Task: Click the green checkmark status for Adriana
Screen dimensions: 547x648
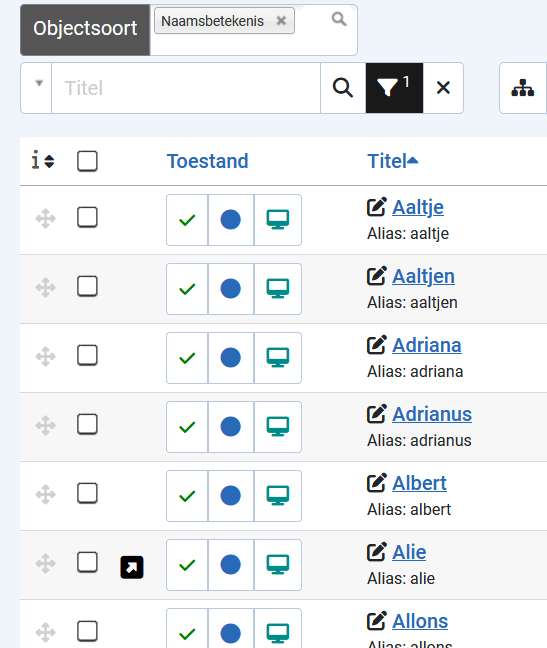Action: point(187,358)
